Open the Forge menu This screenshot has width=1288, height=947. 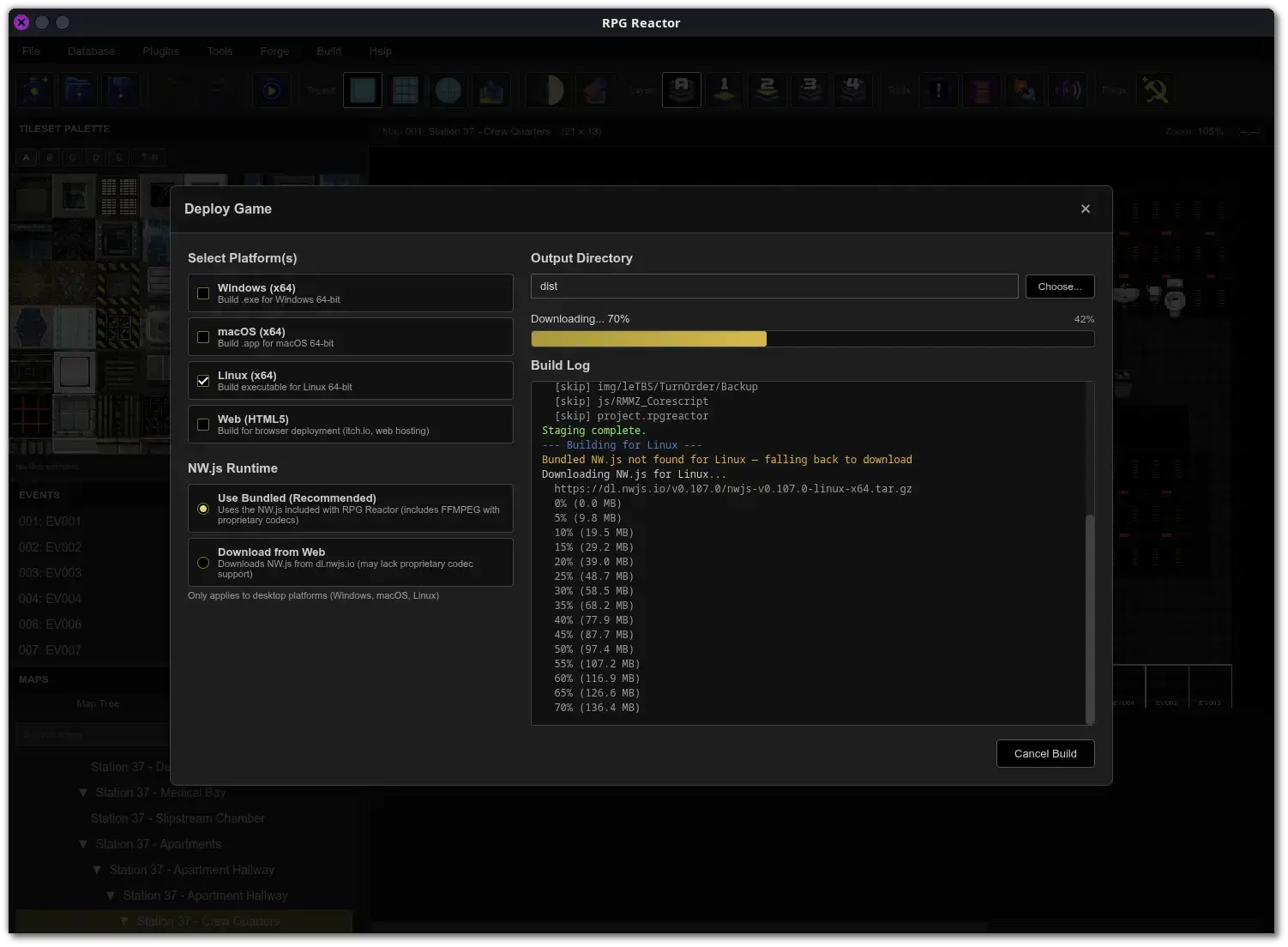tap(274, 51)
